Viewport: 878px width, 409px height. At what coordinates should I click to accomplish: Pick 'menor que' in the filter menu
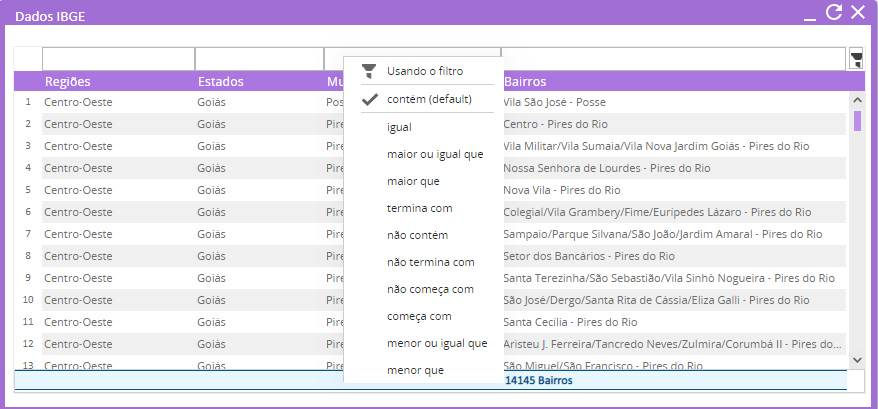pos(414,370)
